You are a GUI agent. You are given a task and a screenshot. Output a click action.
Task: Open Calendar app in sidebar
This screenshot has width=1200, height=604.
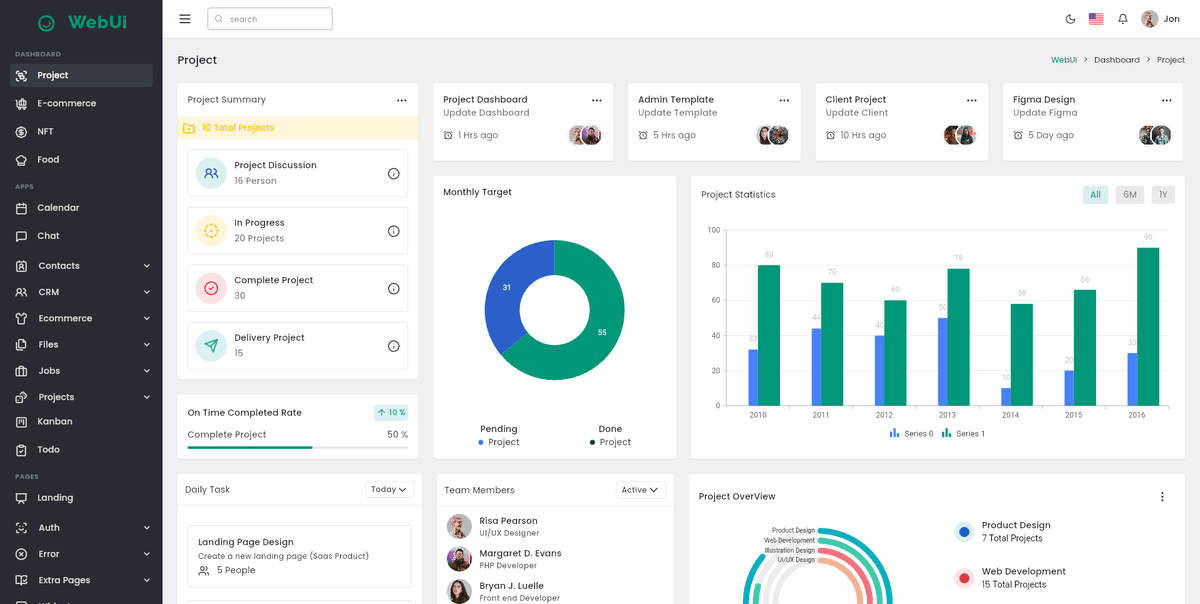pos(81,208)
